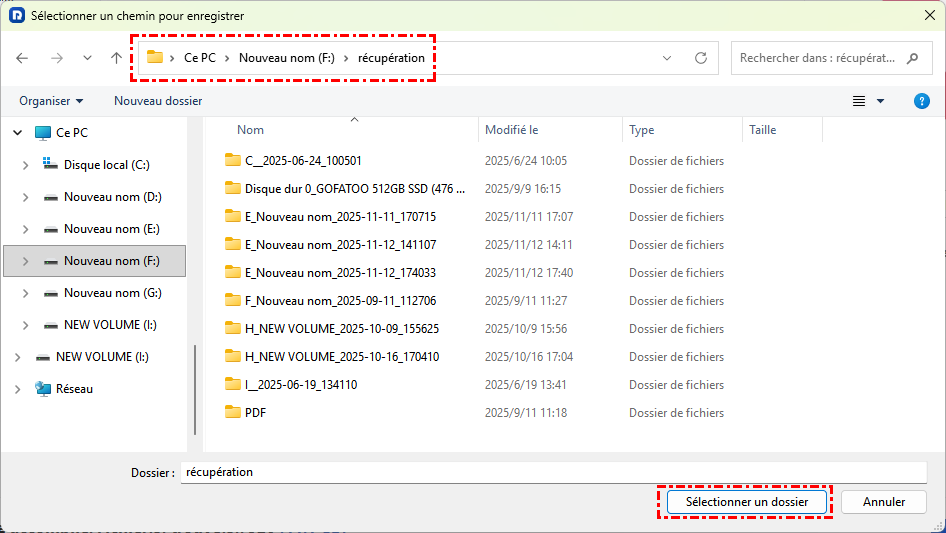Sort by the Modifié le column header

(x=512, y=130)
